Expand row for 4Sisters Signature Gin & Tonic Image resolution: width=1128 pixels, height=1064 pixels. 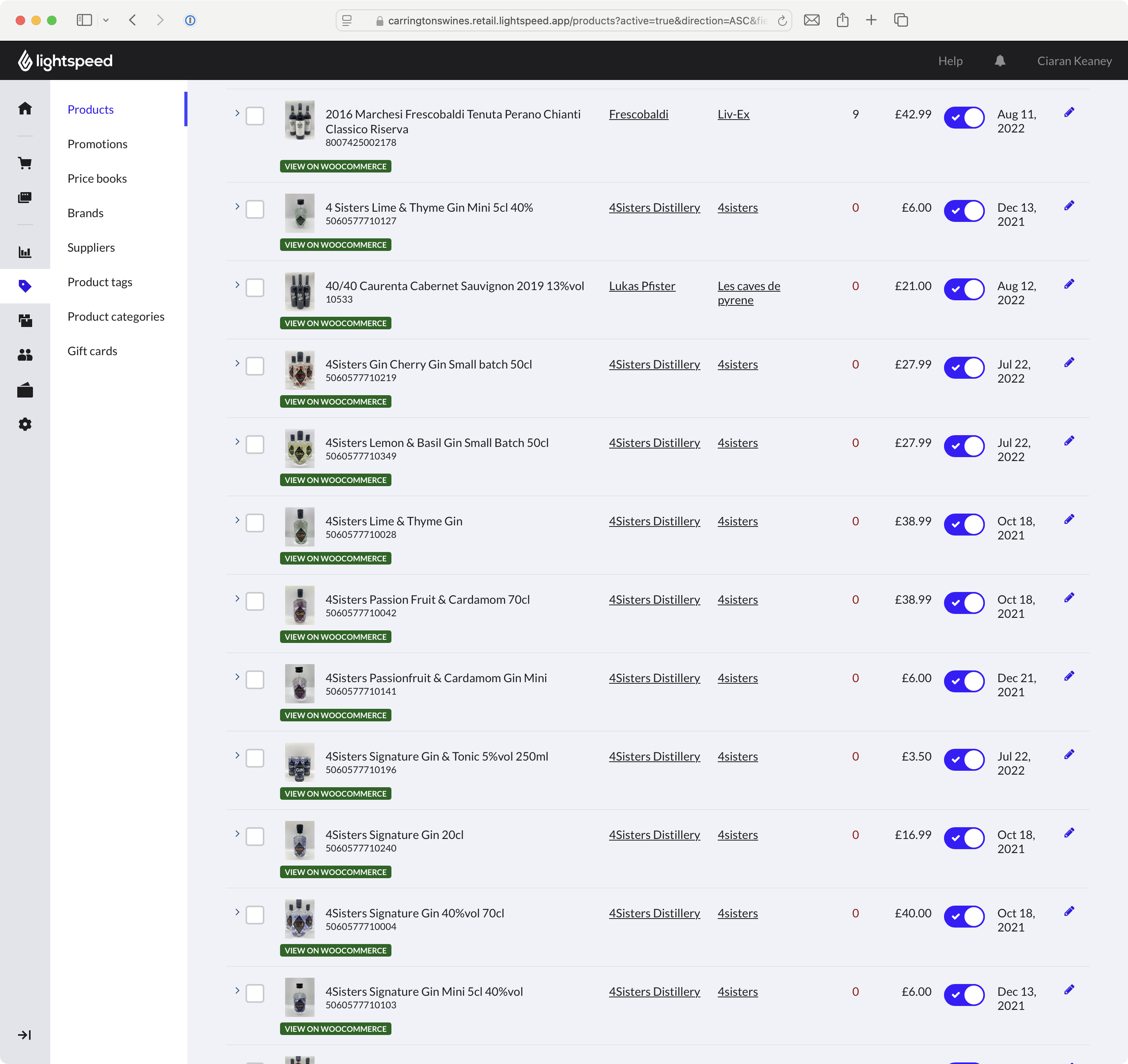coord(237,755)
